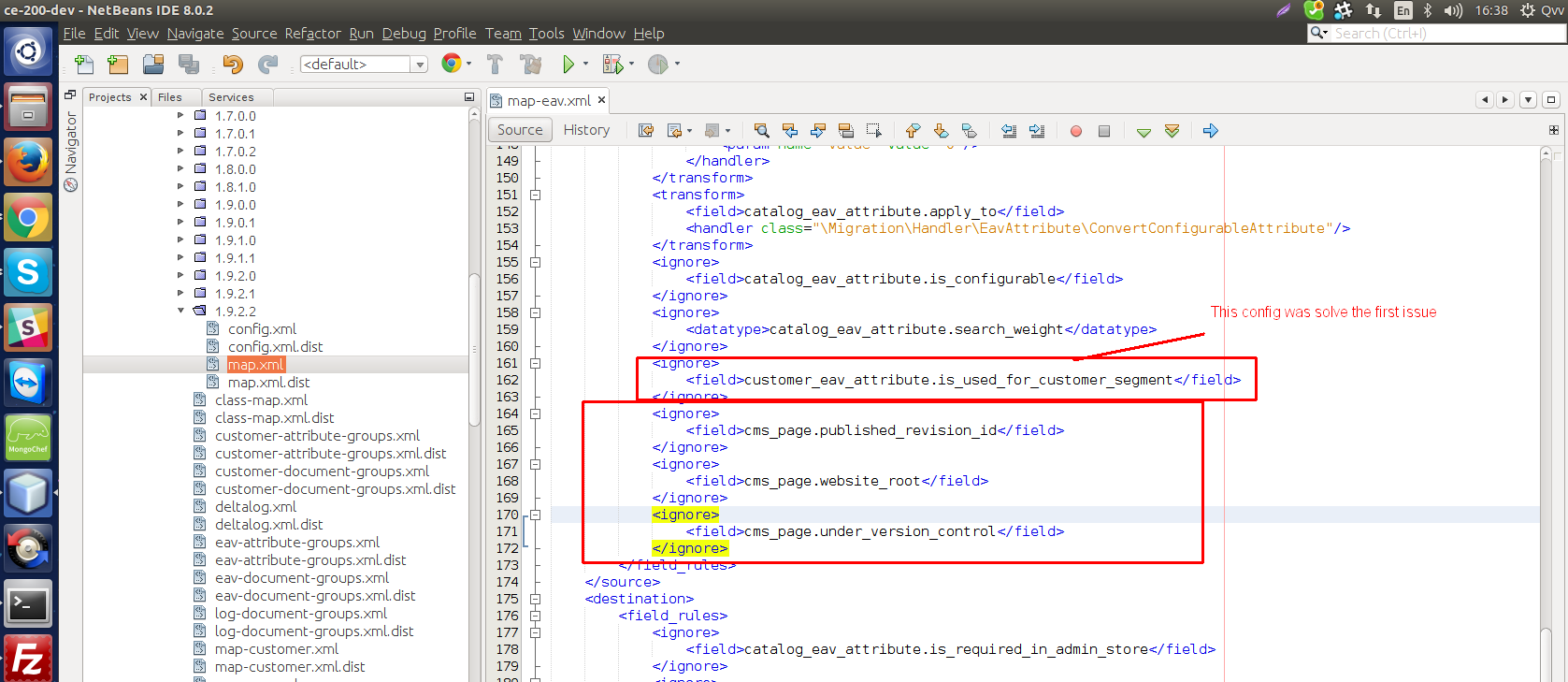
Task: Switch editor to History view
Action: click(x=586, y=130)
